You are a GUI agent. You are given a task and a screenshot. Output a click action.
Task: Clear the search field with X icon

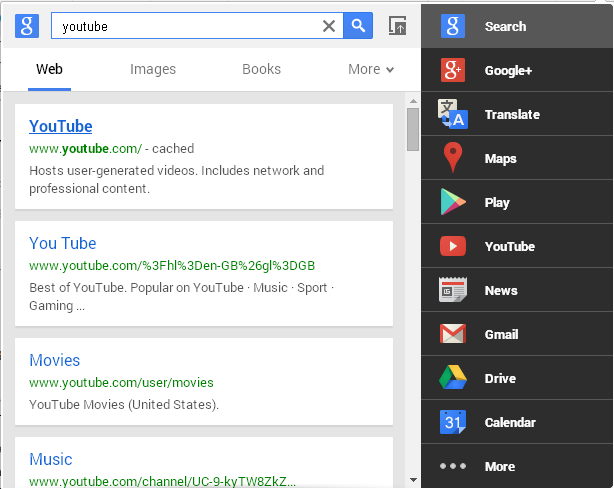329,26
